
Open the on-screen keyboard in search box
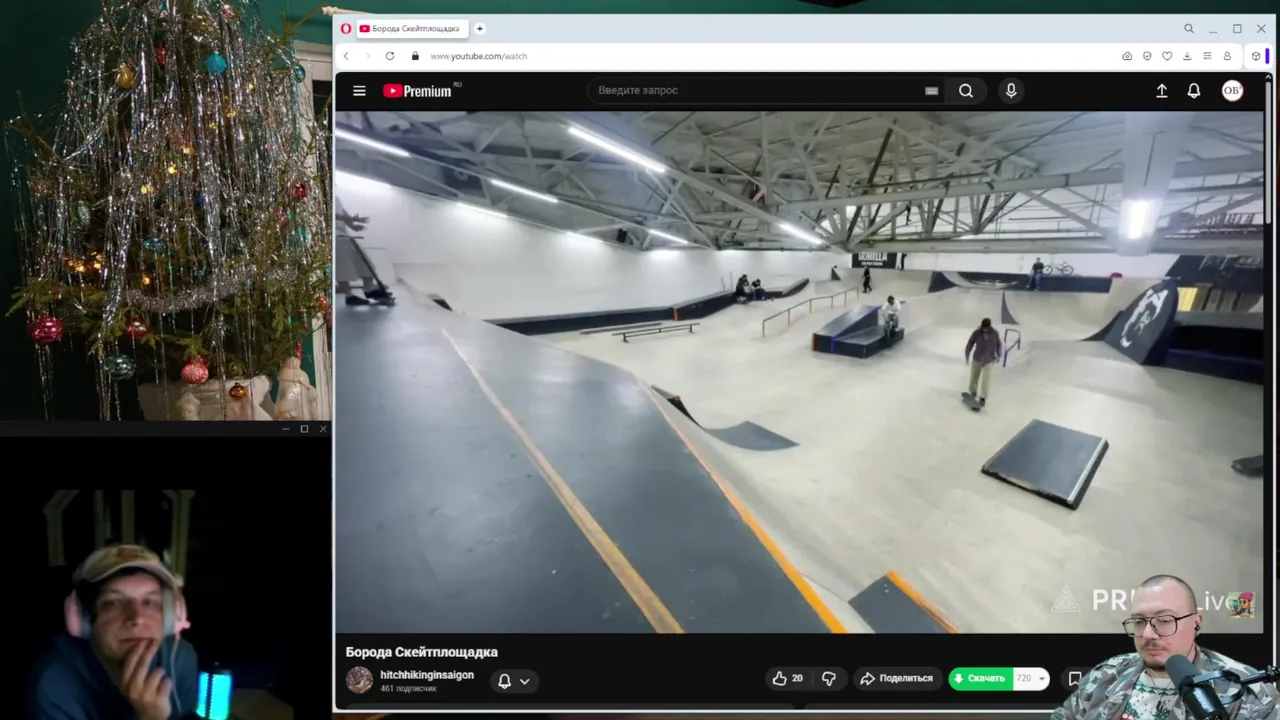click(x=931, y=90)
